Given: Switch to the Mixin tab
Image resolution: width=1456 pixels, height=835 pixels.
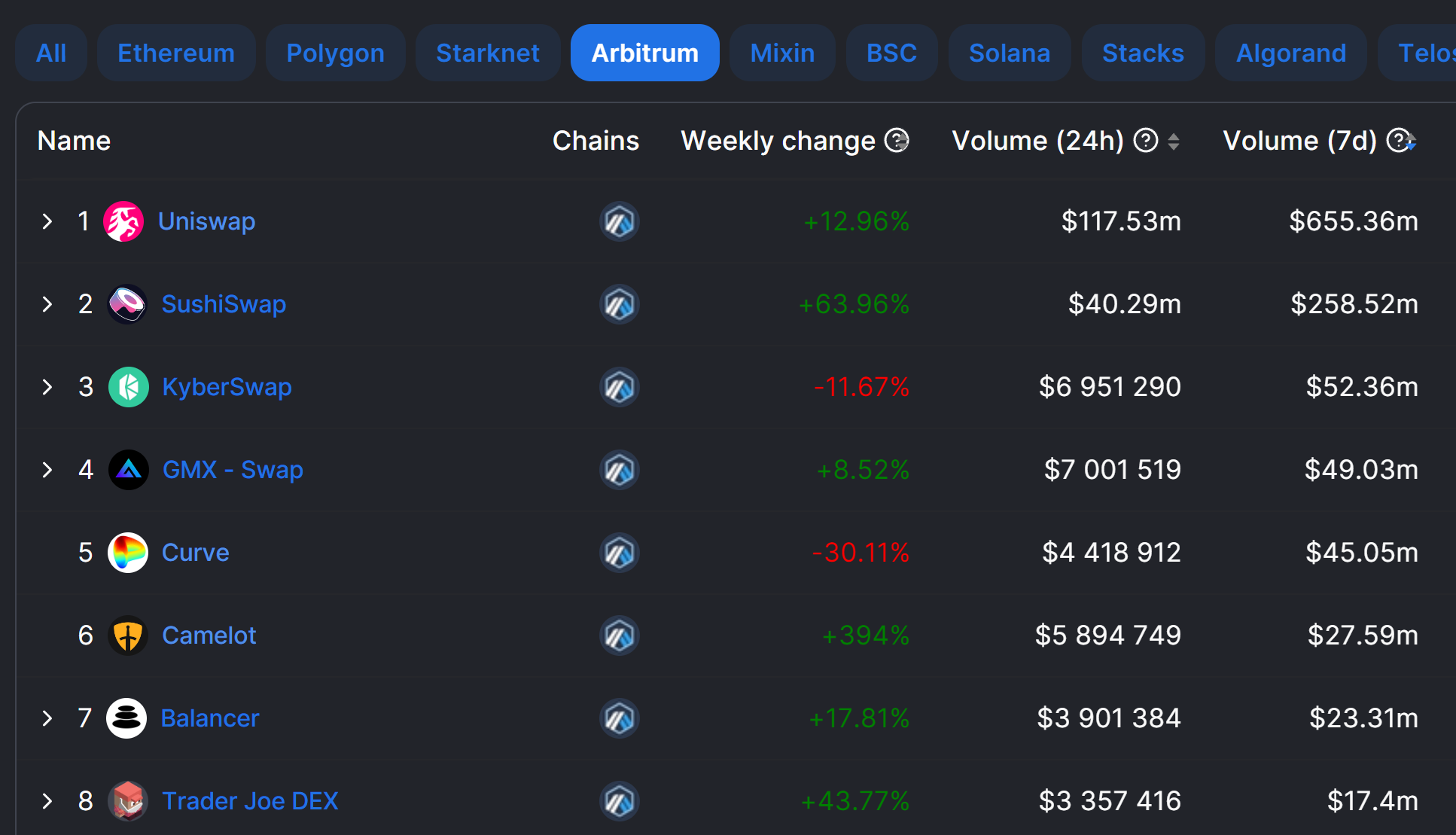Looking at the screenshot, I should click(x=783, y=53).
